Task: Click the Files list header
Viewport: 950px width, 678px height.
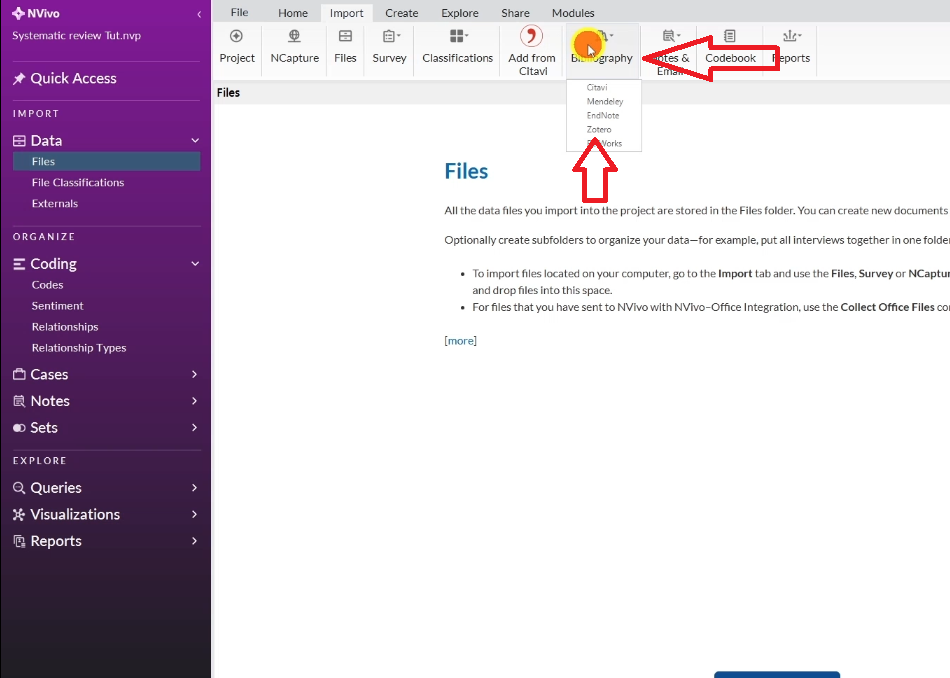Action: pos(228,93)
